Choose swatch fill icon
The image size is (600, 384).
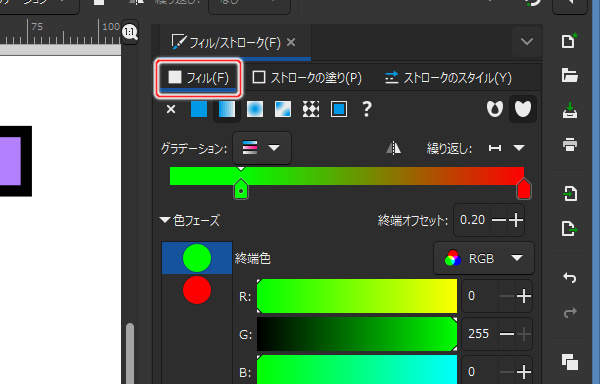click(x=339, y=109)
